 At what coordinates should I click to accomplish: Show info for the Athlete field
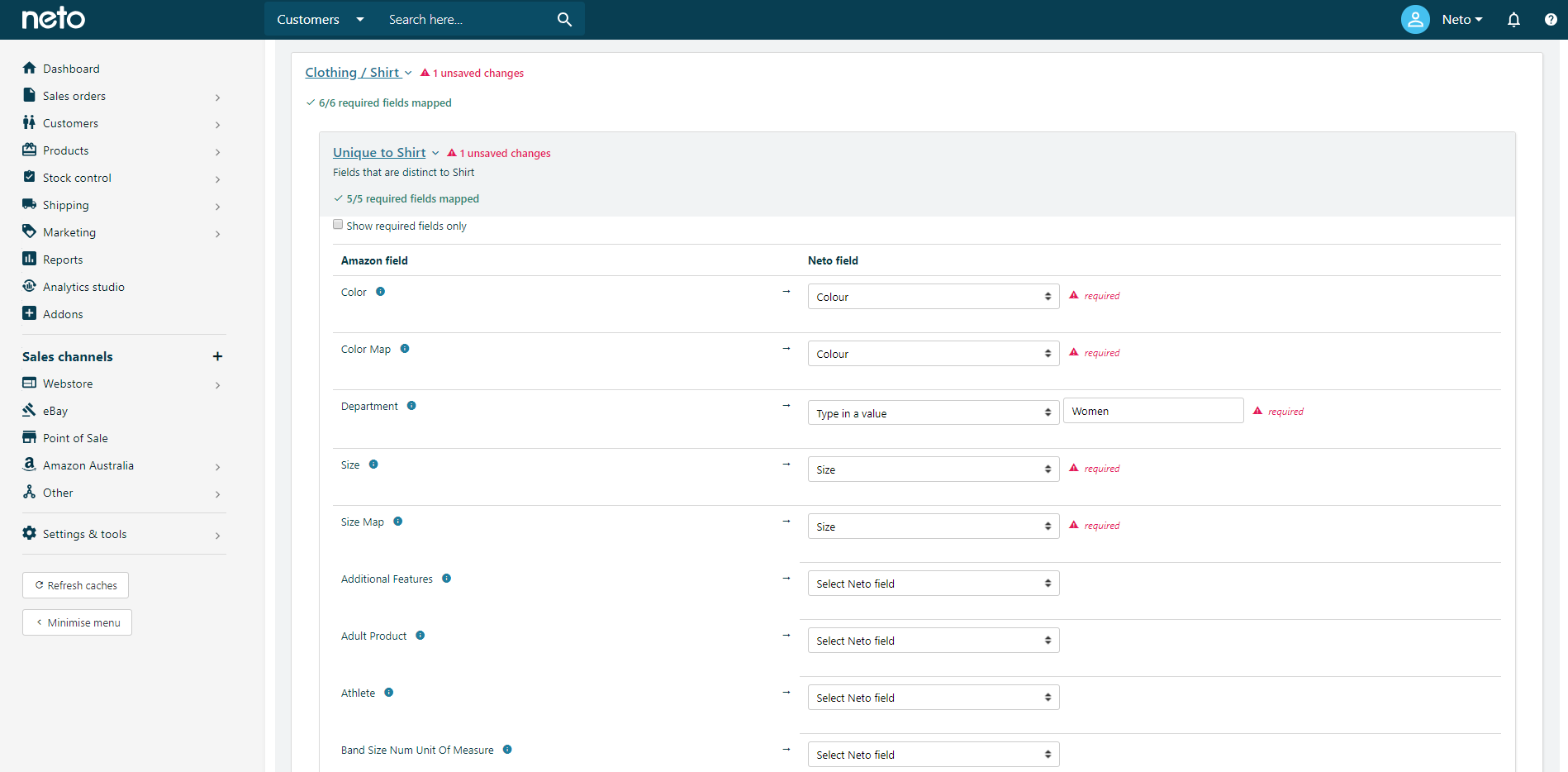(389, 693)
